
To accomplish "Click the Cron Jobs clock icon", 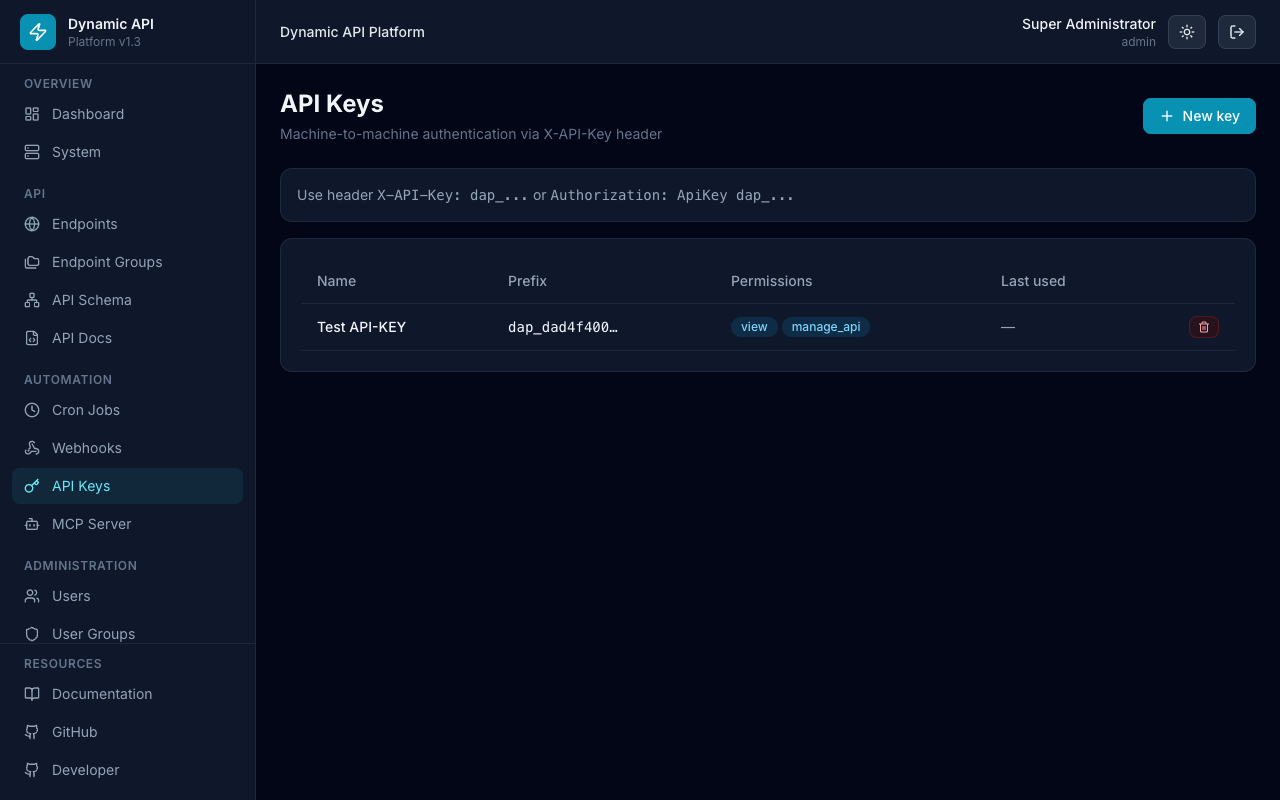I will (x=32, y=410).
